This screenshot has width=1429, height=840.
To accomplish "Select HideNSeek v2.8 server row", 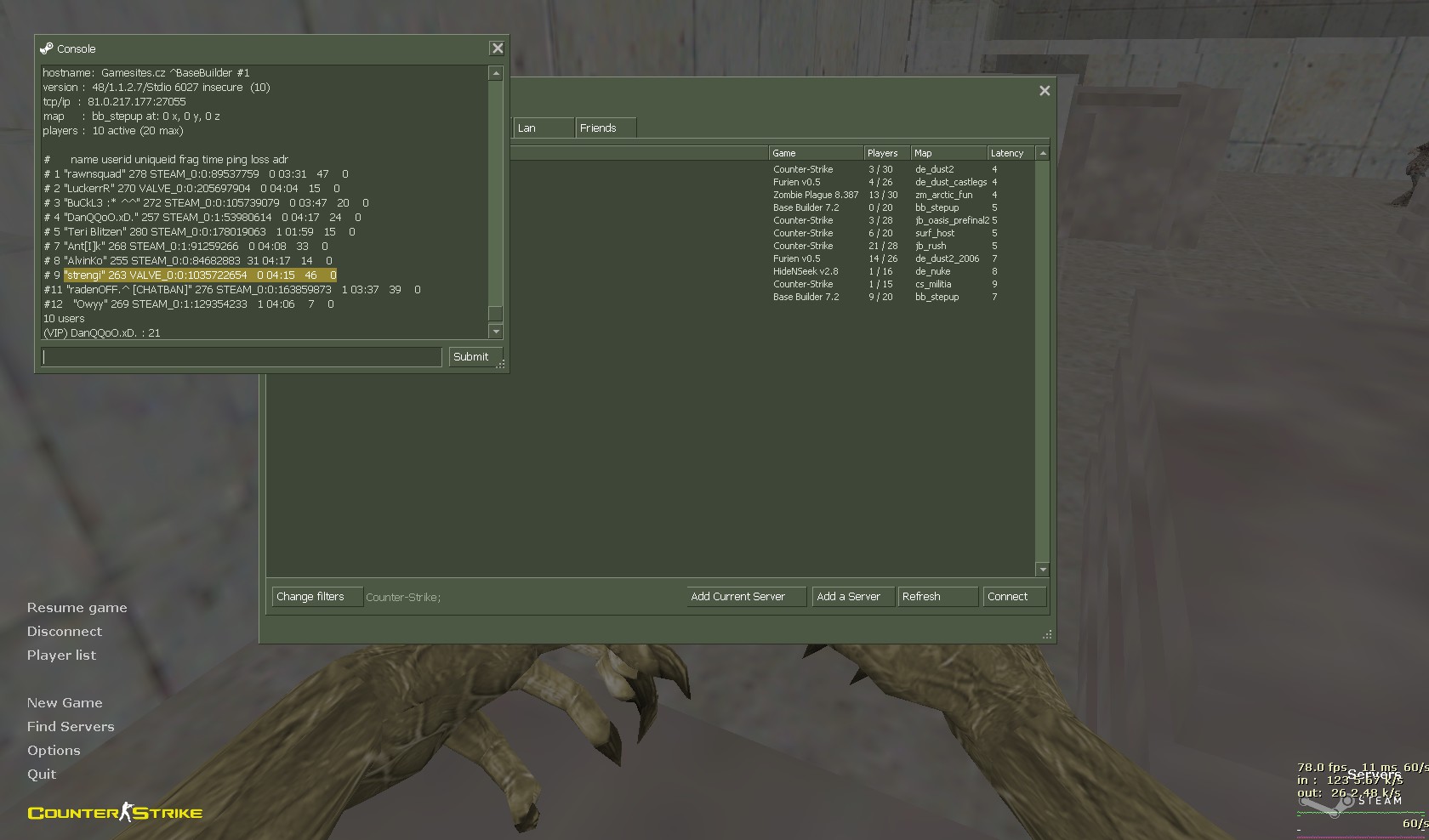I will [651, 271].
